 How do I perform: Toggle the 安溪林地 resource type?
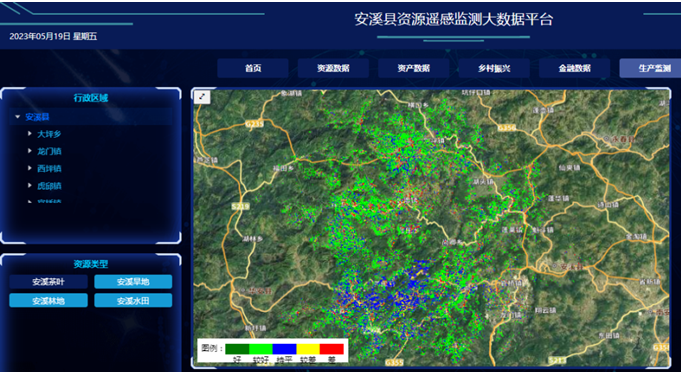pos(48,300)
